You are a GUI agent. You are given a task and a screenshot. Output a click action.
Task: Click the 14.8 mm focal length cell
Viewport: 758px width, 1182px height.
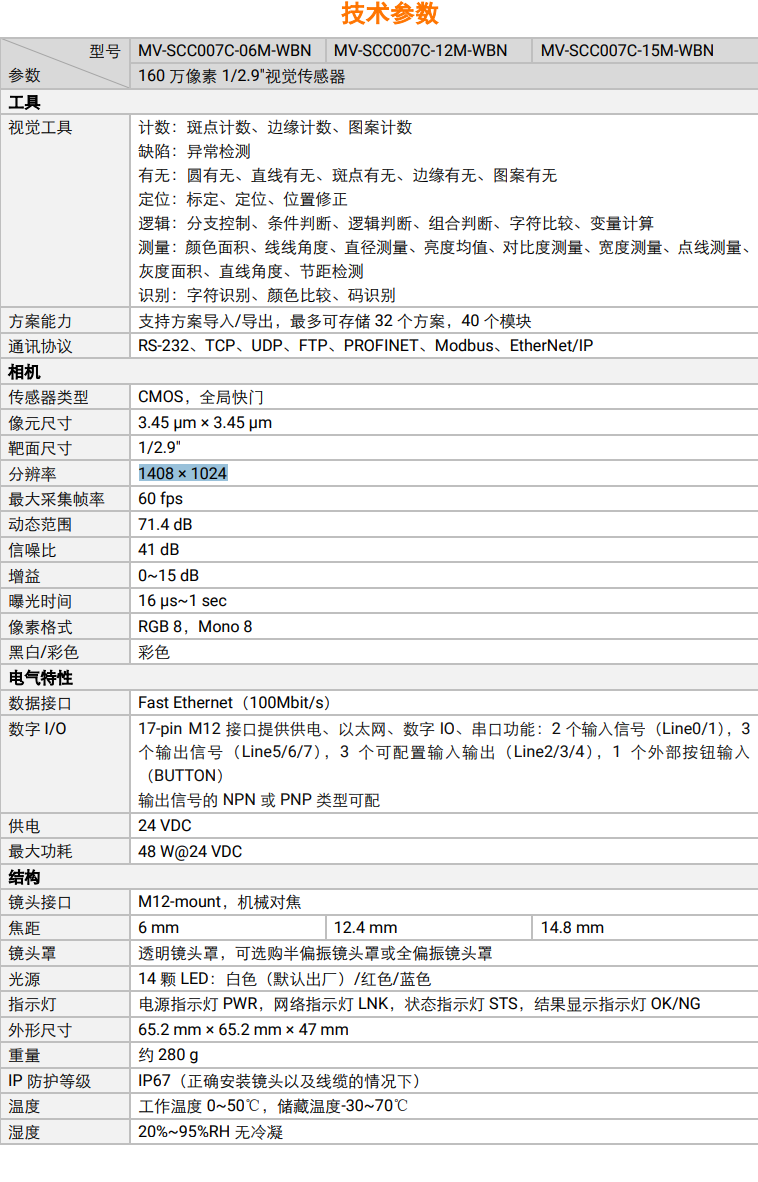tap(572, 928)
